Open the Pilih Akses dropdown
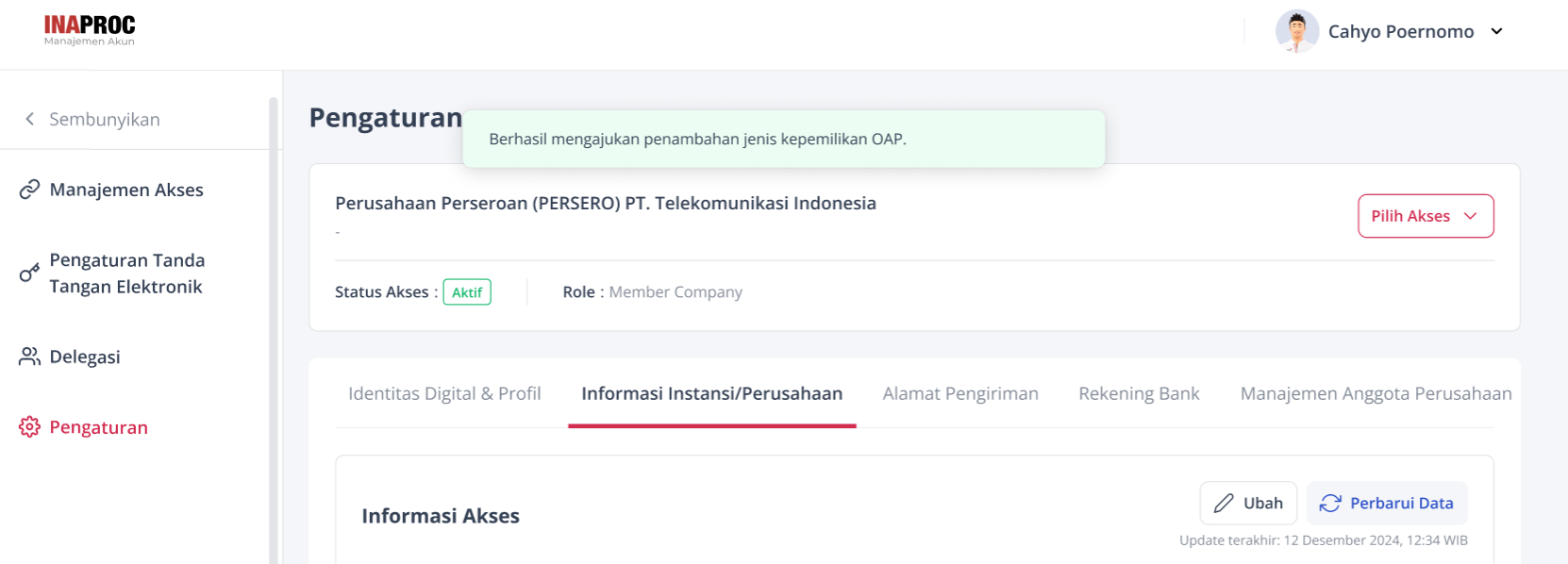 (1426, 216)
